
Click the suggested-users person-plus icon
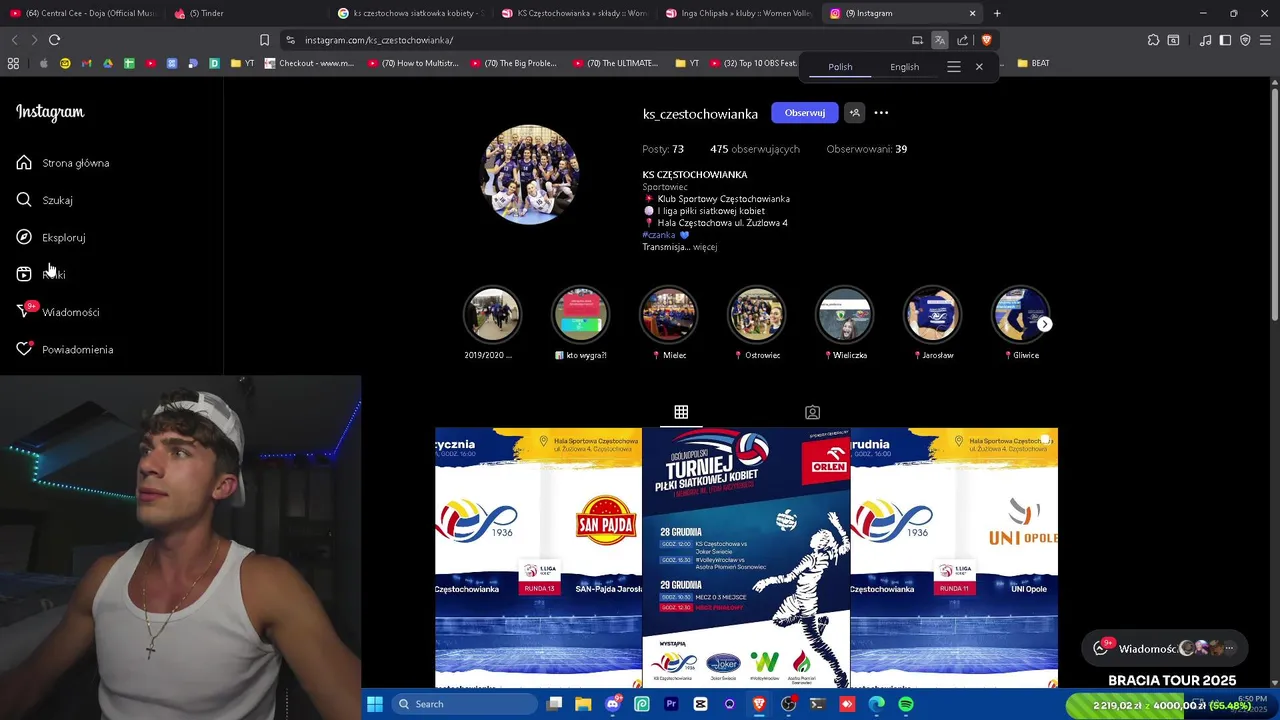pyautogui.click(x=854, y=113)
